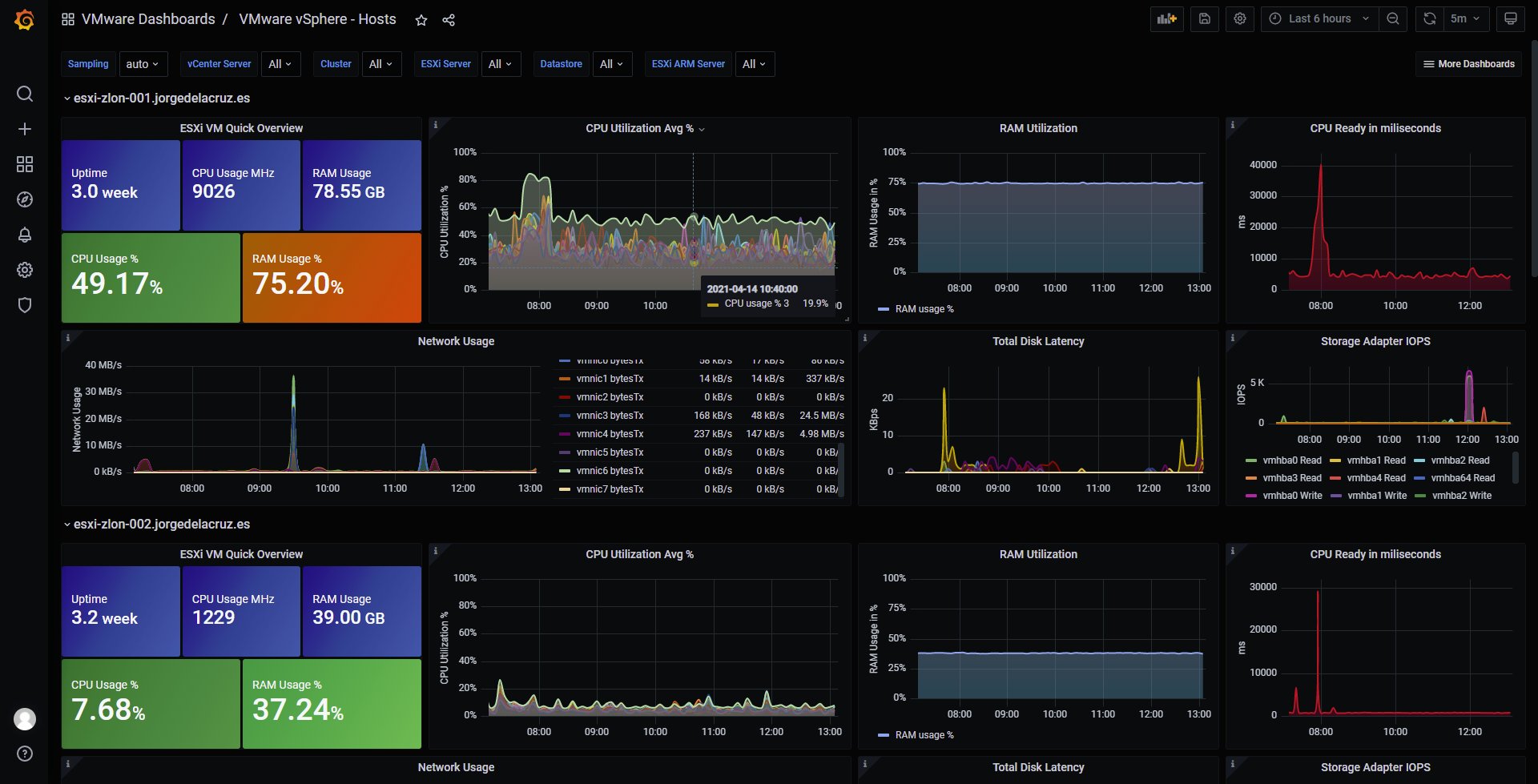Open the Datastore All dropdown
The width and height of the screenshot is (1538, 784).
[612, 64]
